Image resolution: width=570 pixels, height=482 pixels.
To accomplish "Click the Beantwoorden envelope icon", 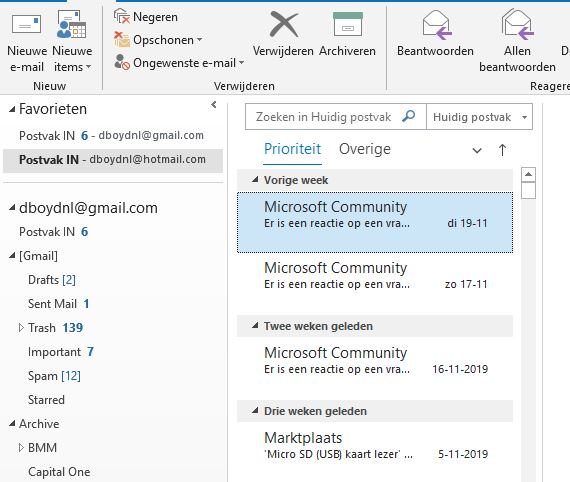I will [x=437, y=25].
